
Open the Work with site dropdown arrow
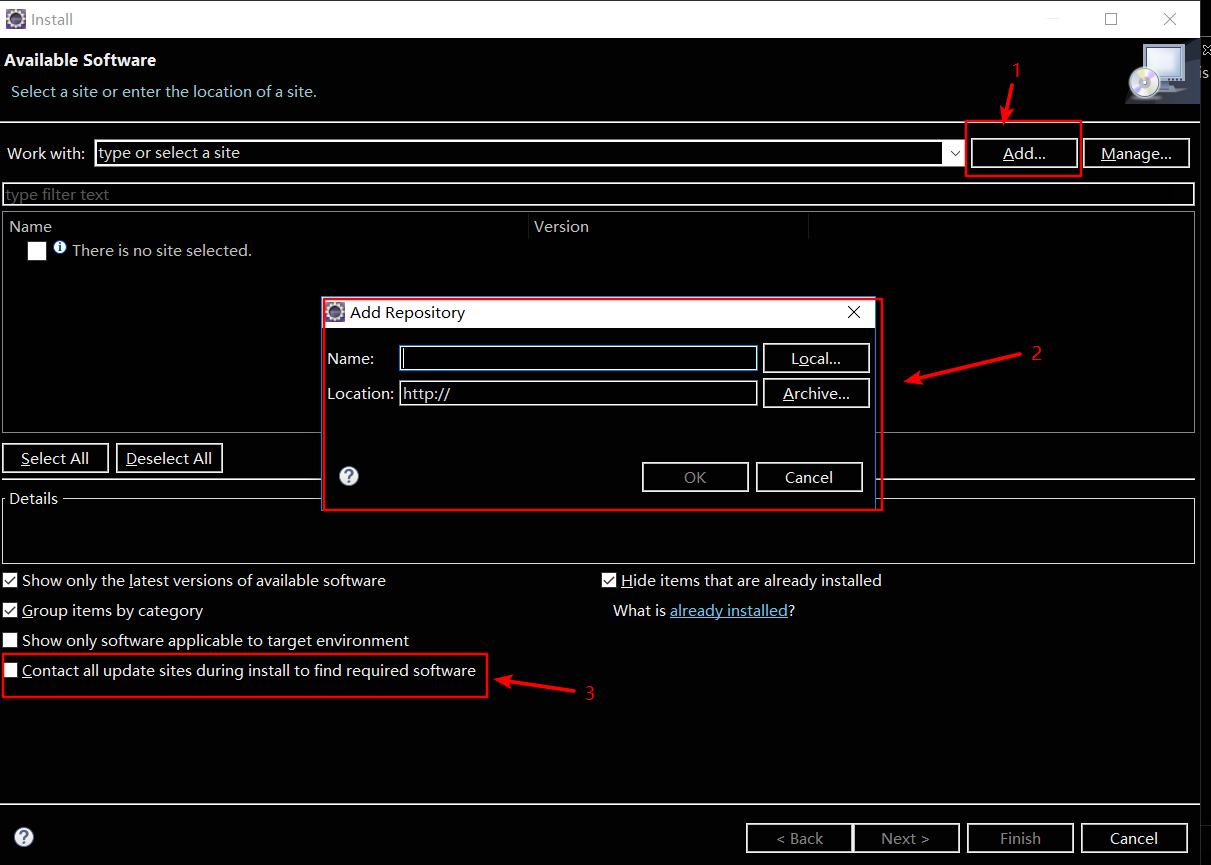pyautogui.click(x=954, y=153)
